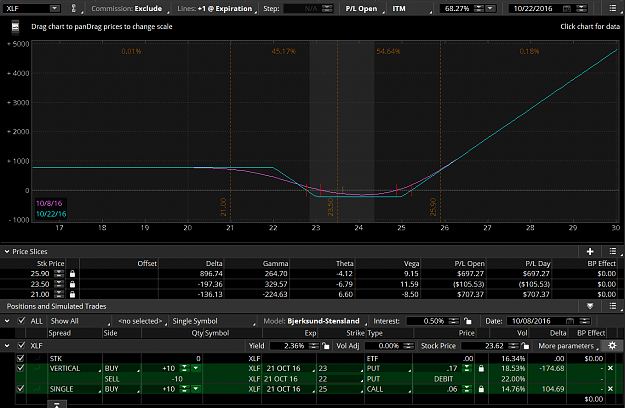
Task: Open the ITM probability mode dropdown
Action: [412, 8]
